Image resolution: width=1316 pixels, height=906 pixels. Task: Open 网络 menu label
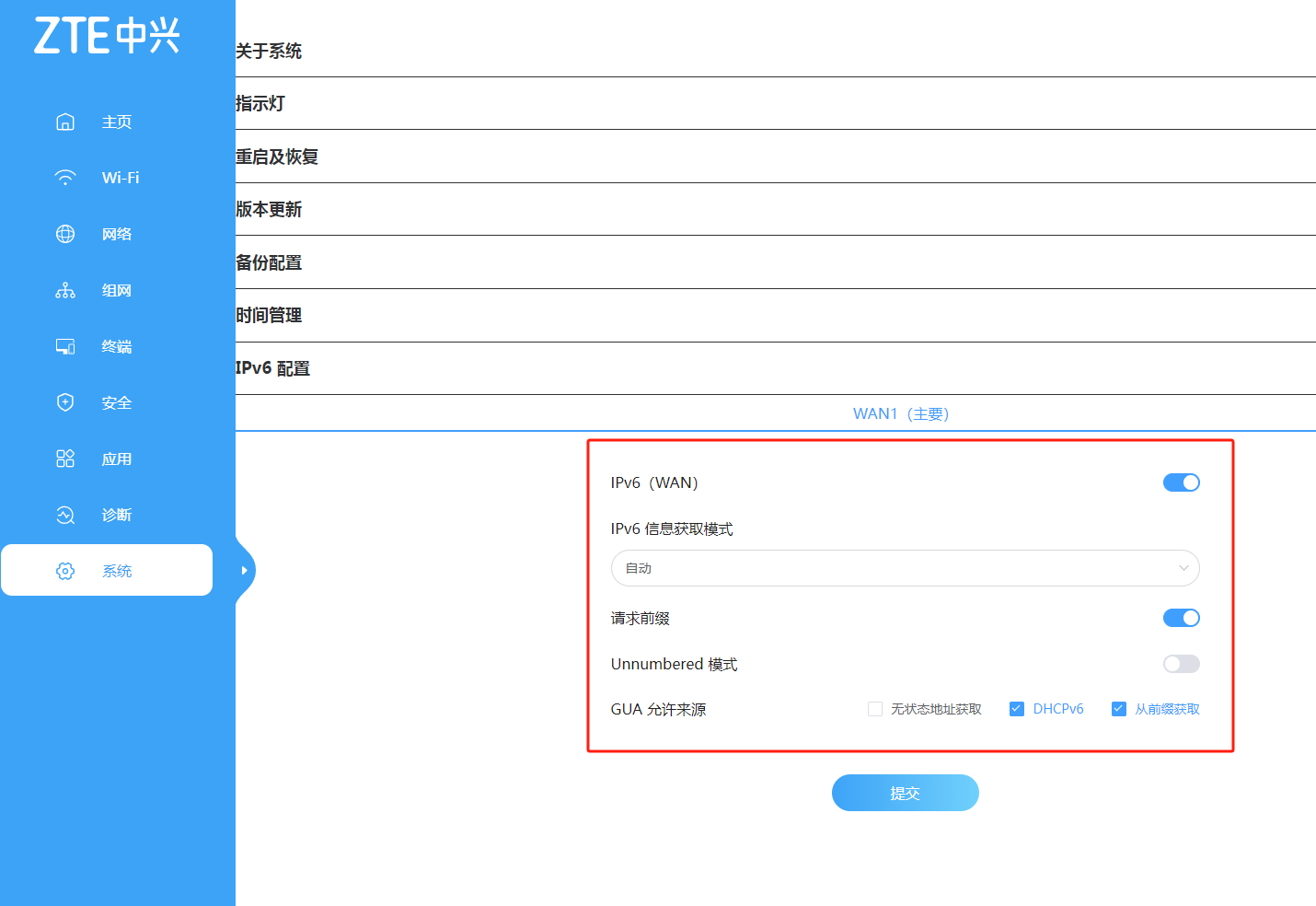click(x=117, y=234)
